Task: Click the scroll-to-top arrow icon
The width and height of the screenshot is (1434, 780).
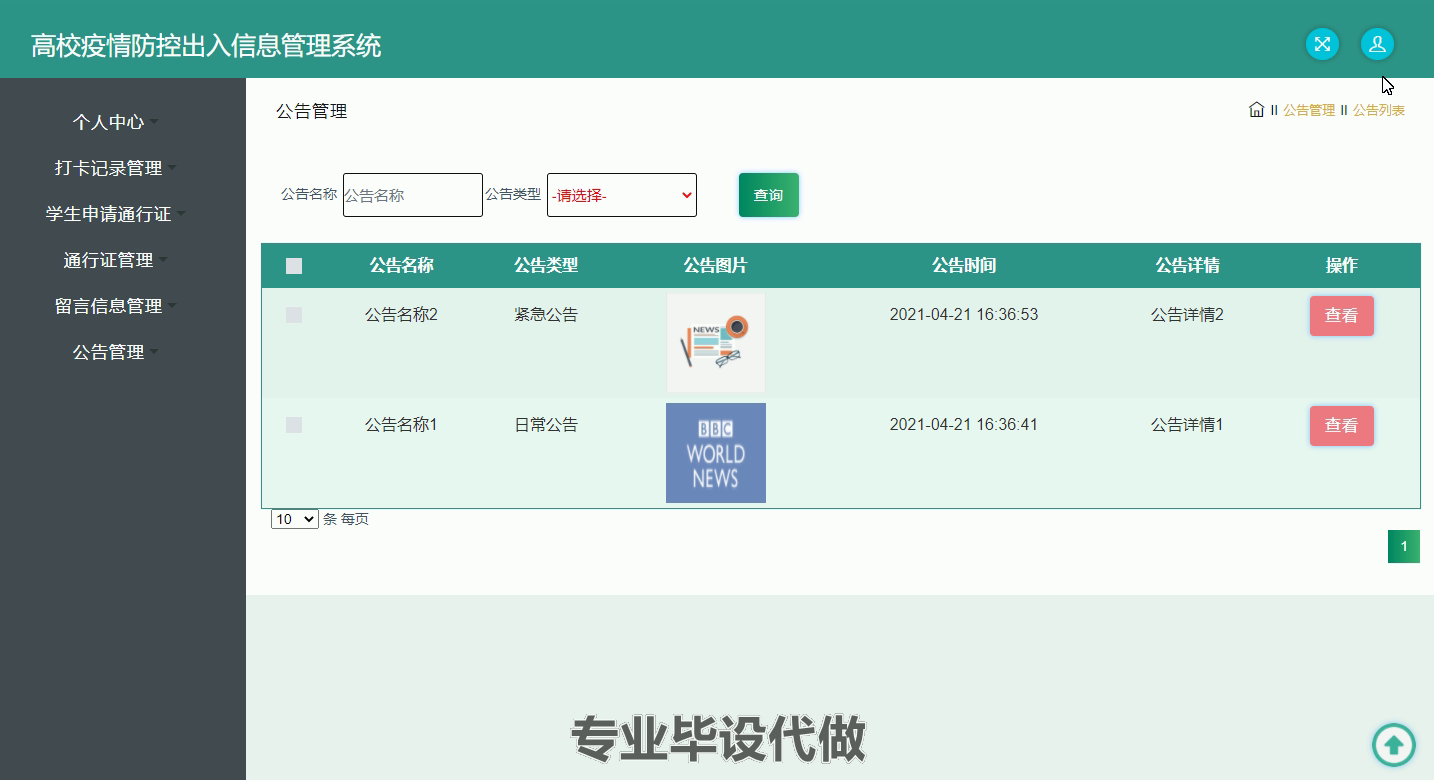Action: coord(1394,745)
